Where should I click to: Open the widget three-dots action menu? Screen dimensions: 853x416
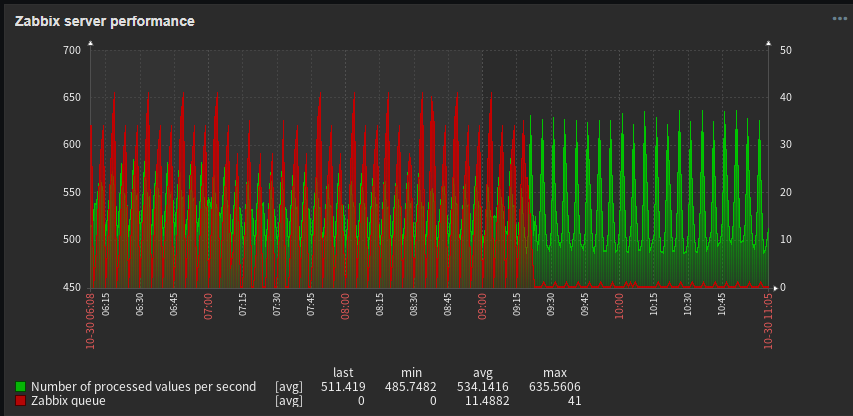(x=839, y=19)
